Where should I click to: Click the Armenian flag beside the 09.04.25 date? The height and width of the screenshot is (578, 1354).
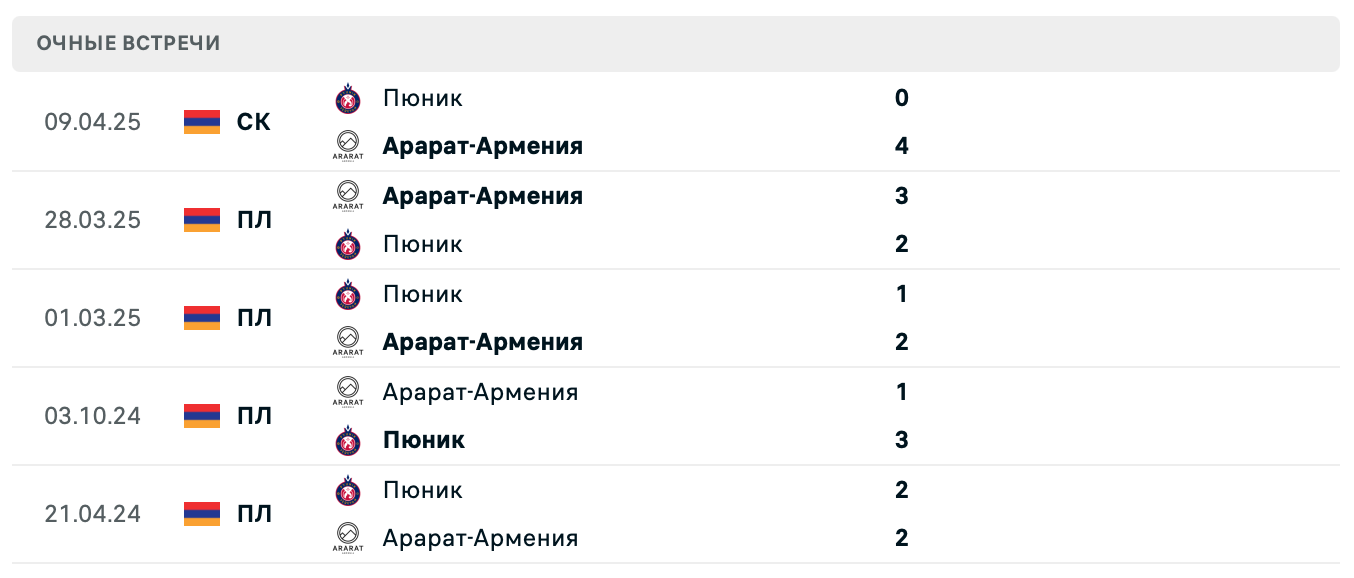click(201, 121)
